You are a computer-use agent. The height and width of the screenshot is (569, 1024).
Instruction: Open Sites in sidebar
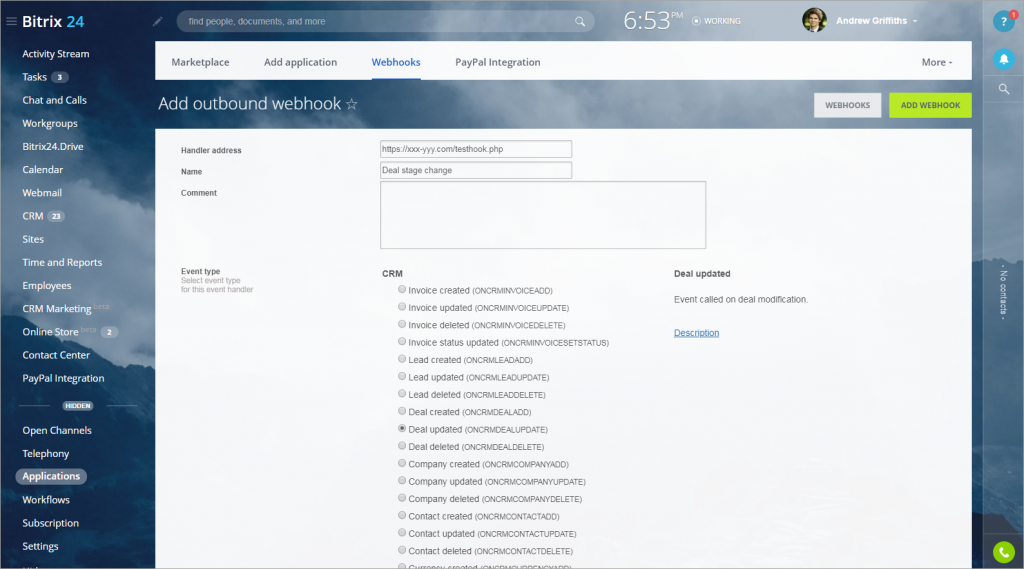click(x=33, y=239)
